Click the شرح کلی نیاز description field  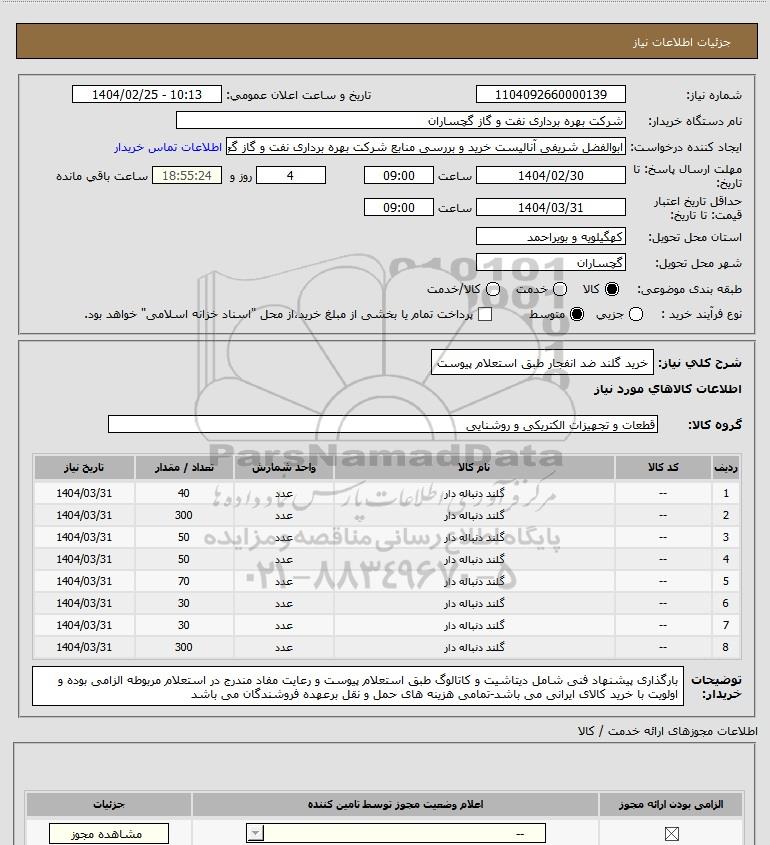pyautogui.click(x=542, y=363)
